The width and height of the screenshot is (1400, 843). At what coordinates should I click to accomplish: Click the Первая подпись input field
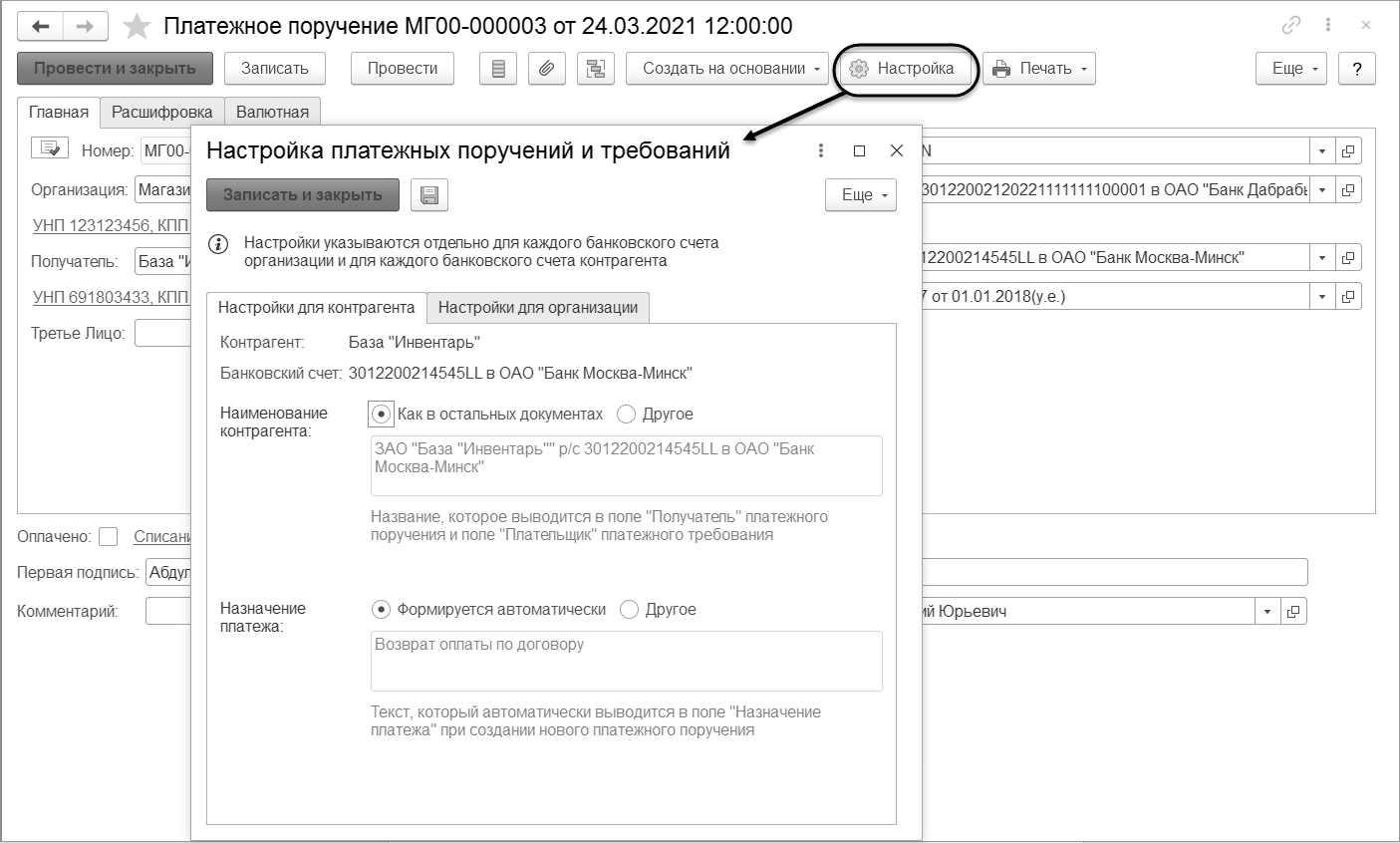click(167, 573)
